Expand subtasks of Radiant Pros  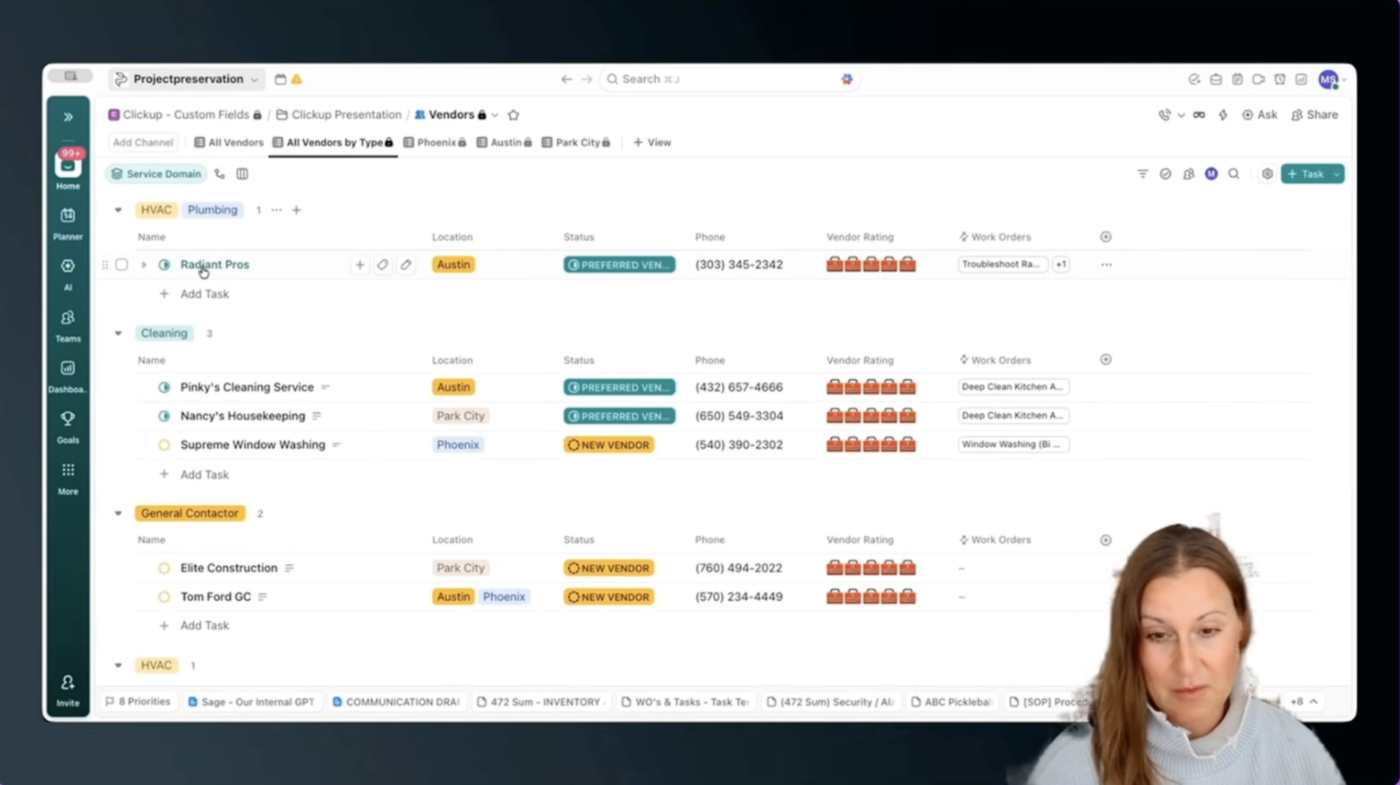coord(144,265)
